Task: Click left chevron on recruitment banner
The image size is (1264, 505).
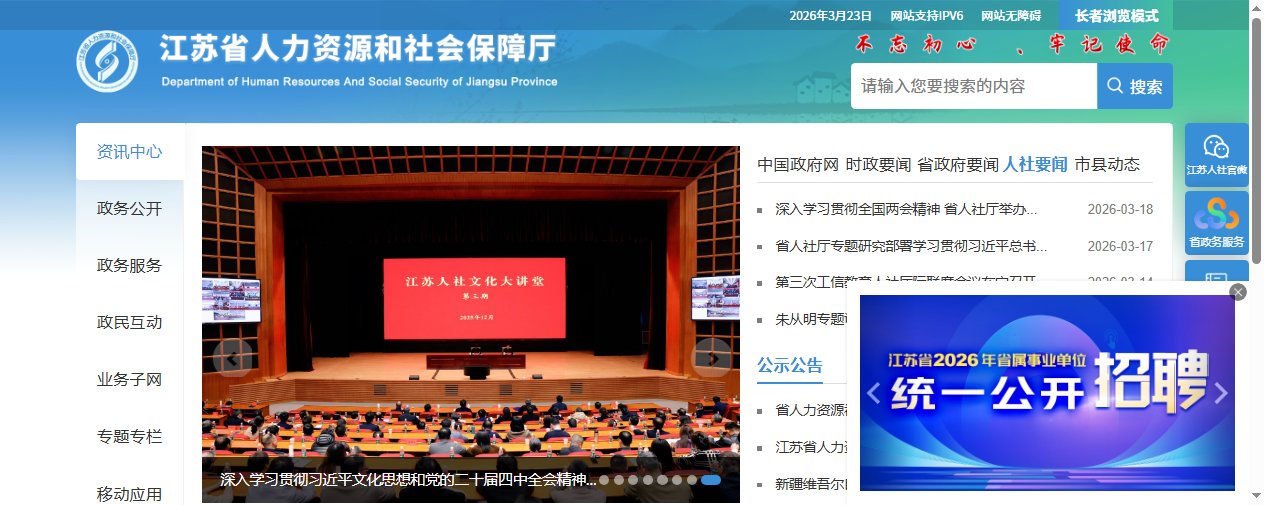Action: coord(873,393)
